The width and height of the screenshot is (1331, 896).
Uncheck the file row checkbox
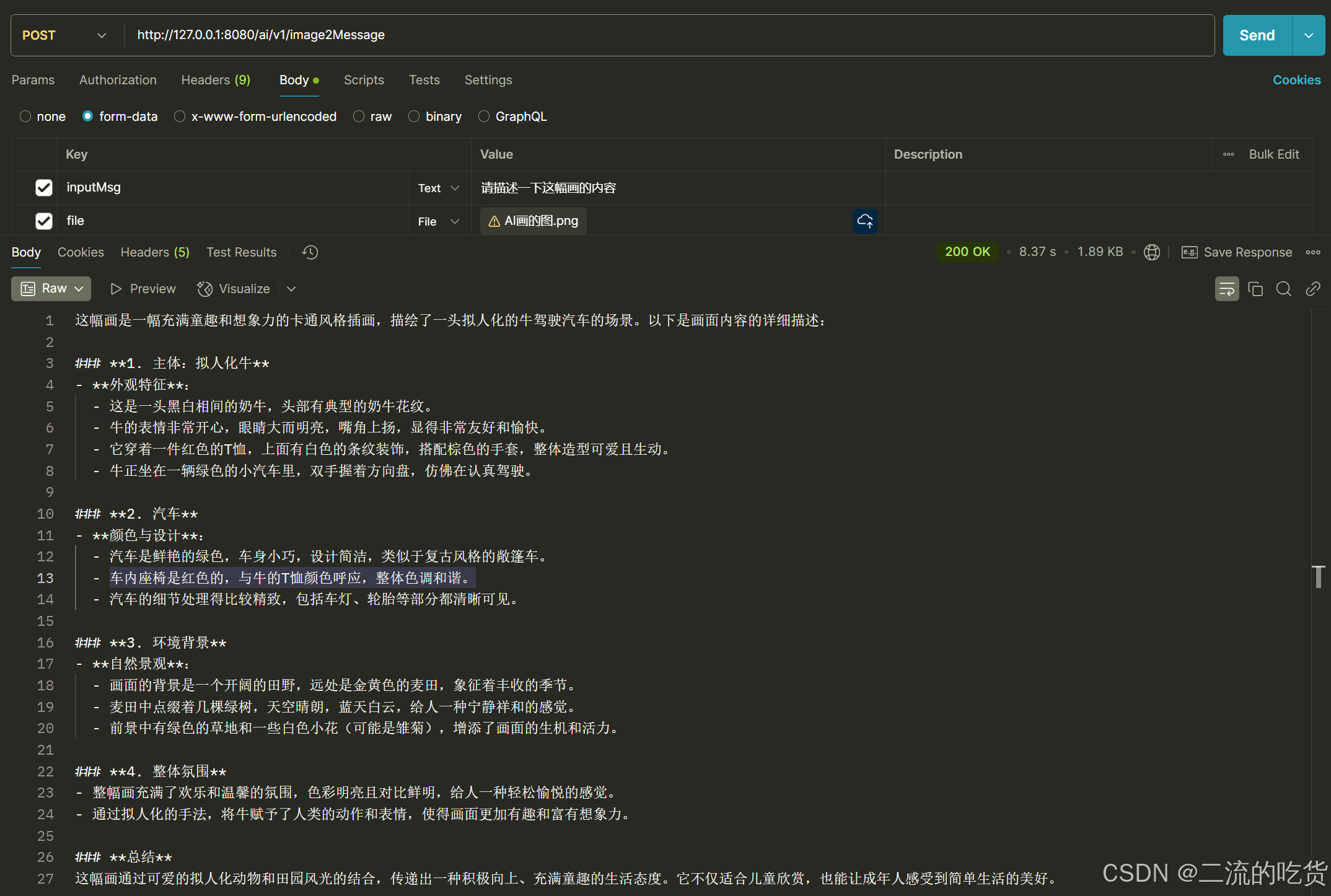[x=44, y=221]
